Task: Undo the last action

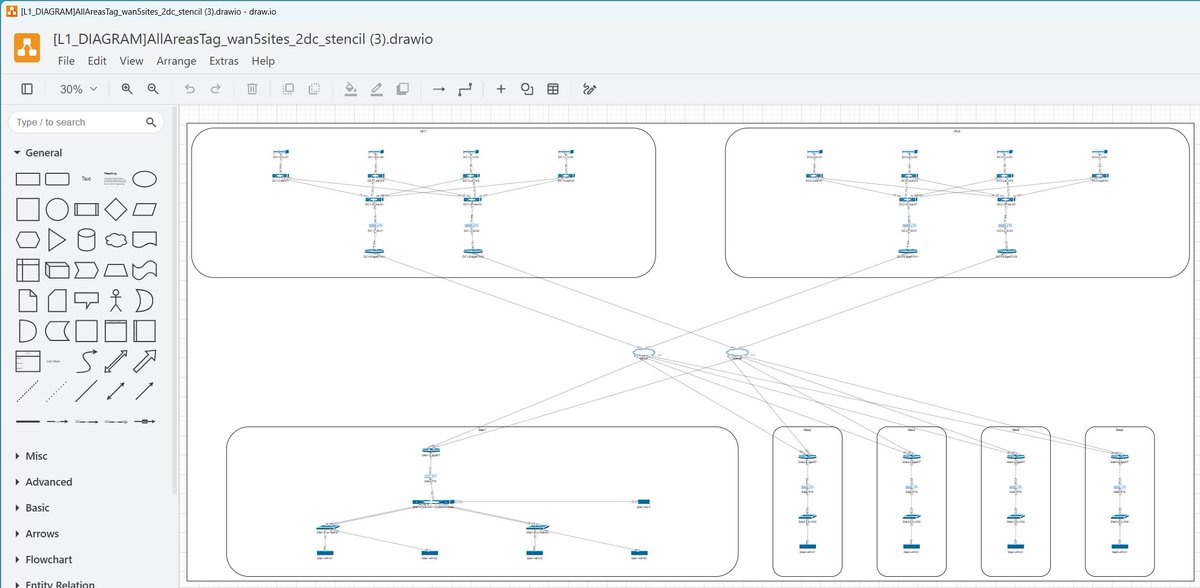Action: tap(190, 89)
